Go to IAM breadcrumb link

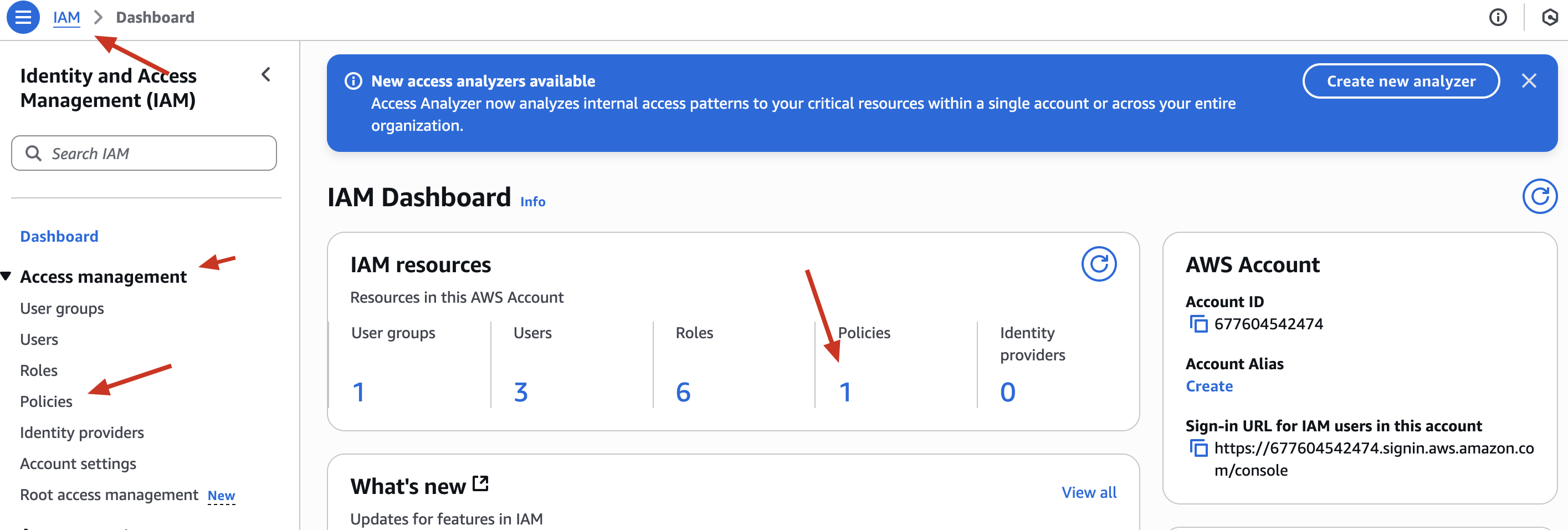coord(66,17)
